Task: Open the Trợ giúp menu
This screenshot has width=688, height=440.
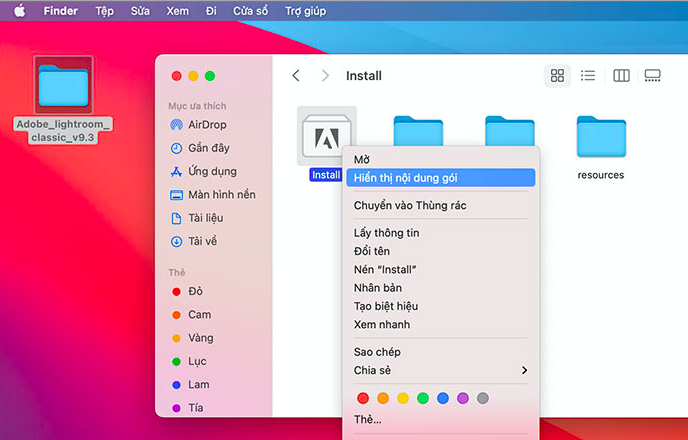Action: [x=305, y=11]
